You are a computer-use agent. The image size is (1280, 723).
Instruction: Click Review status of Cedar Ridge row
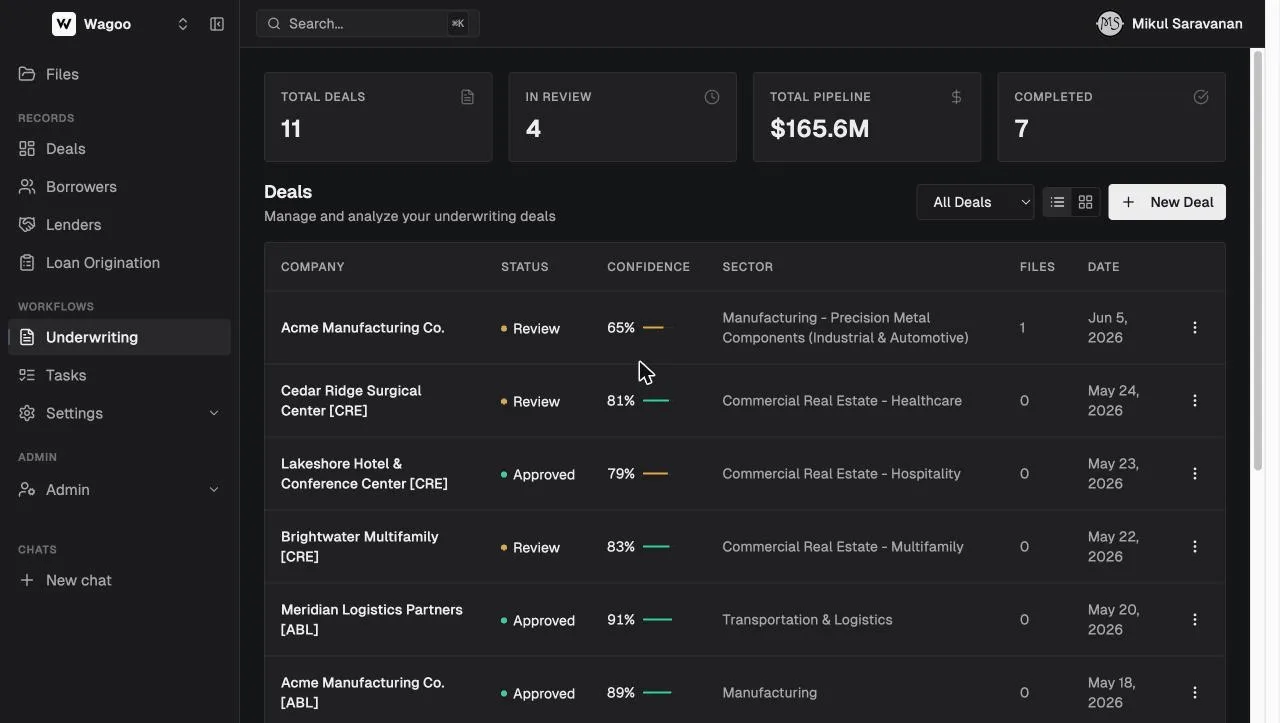531,401
